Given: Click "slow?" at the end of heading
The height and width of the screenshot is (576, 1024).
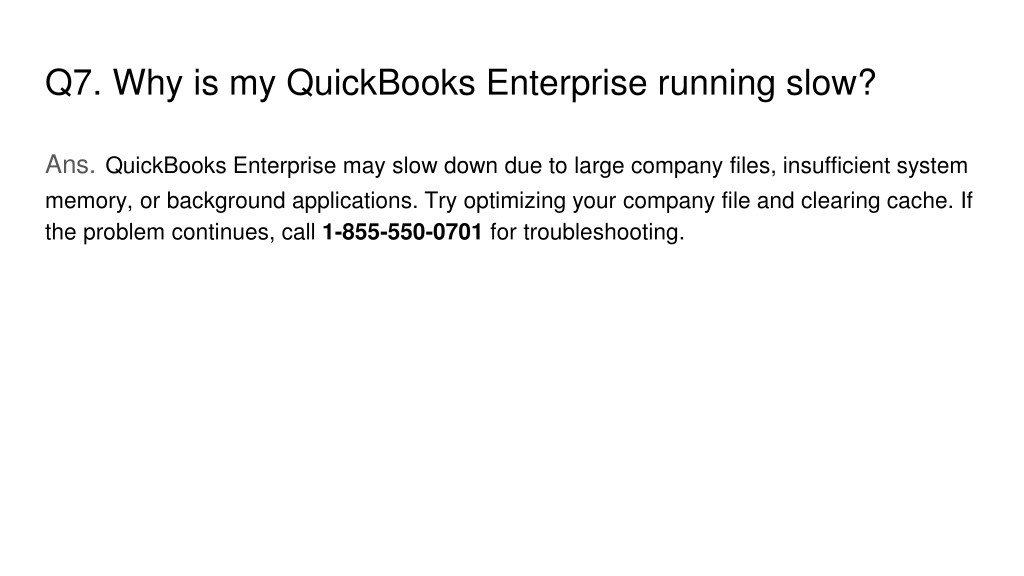Looking at the screenshot, I should pyautogui.click(x=831, y=83).
